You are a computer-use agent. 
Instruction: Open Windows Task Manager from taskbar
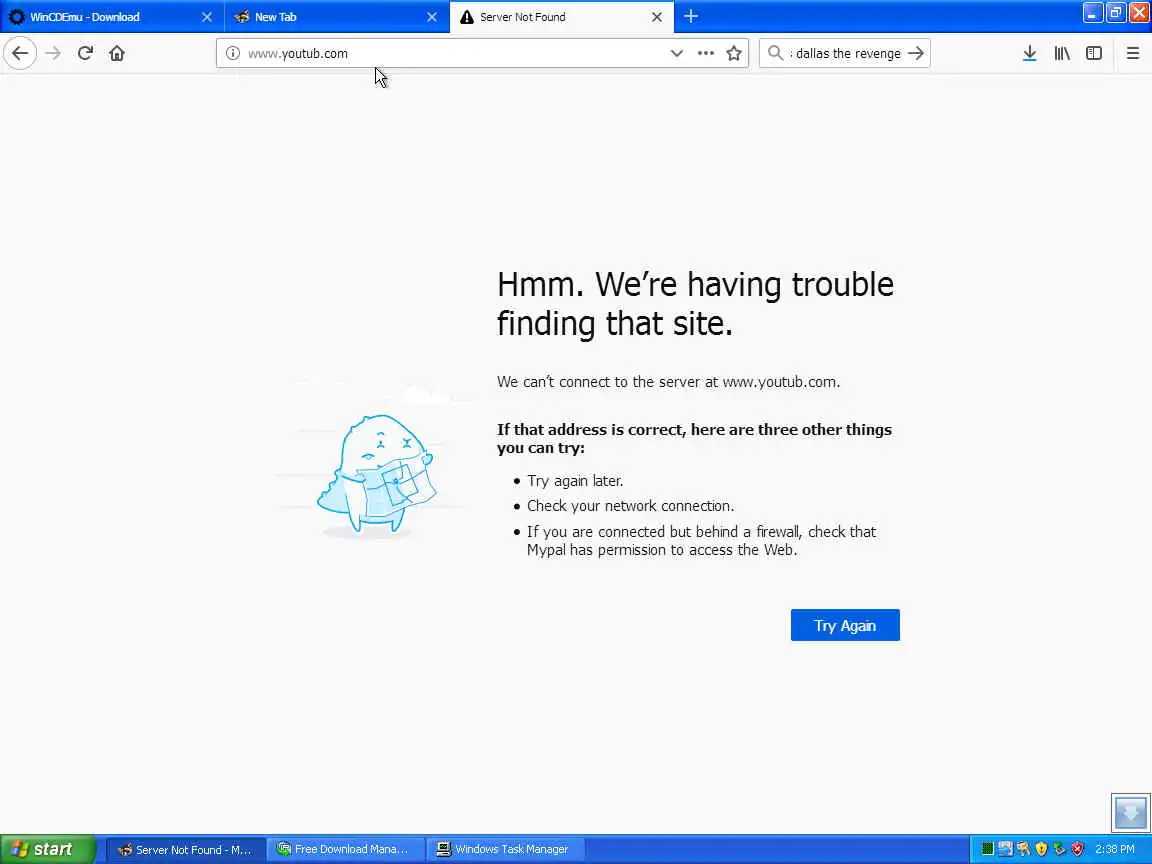[x=504, y=849]
